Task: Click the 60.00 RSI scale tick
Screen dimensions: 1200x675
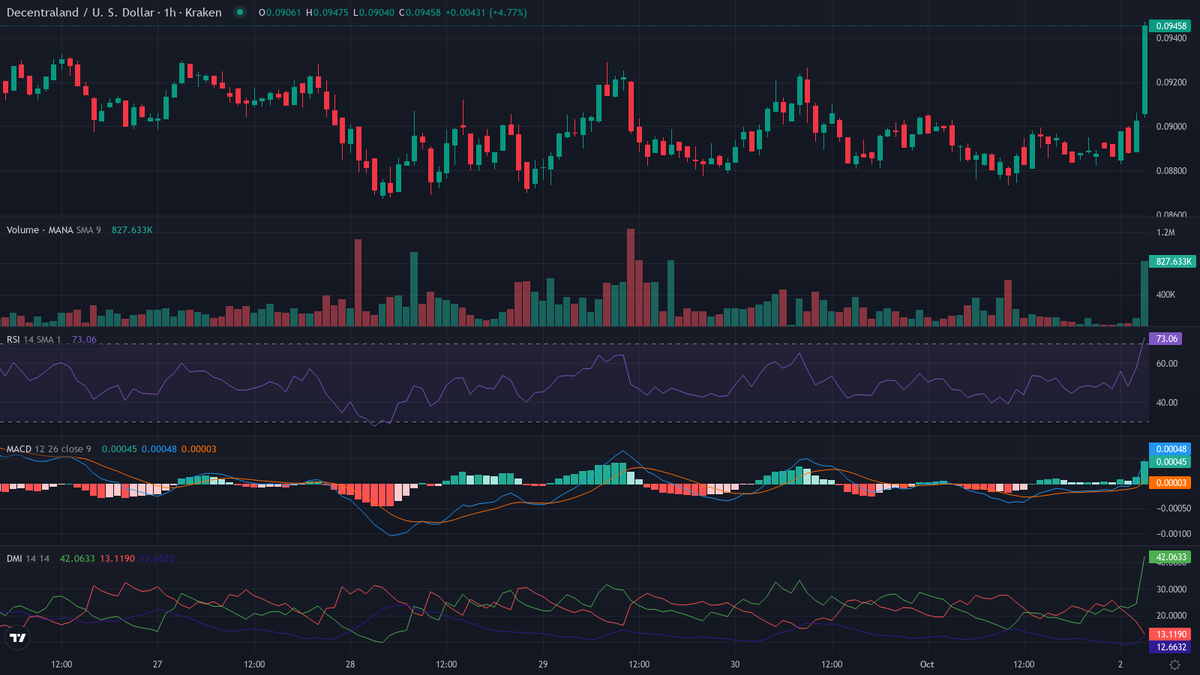Action: (1167, 364)
